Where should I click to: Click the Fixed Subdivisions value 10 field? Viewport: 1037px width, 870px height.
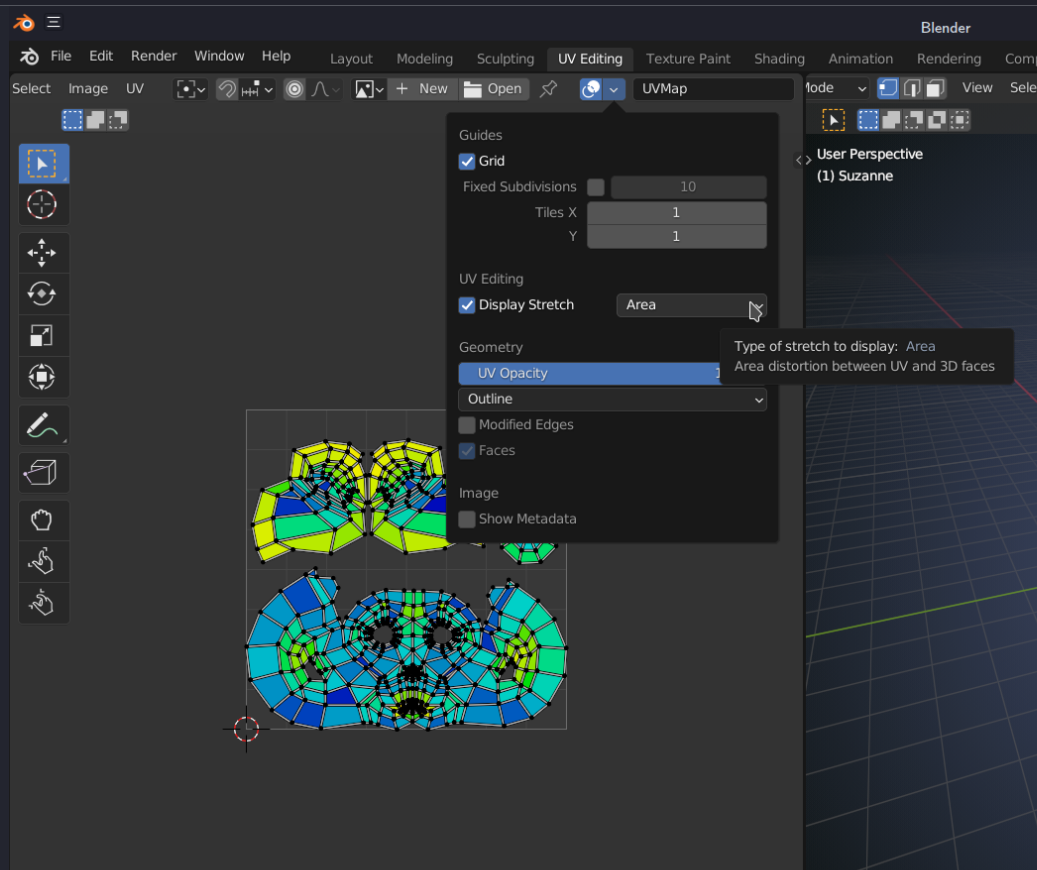coord(688,187)
